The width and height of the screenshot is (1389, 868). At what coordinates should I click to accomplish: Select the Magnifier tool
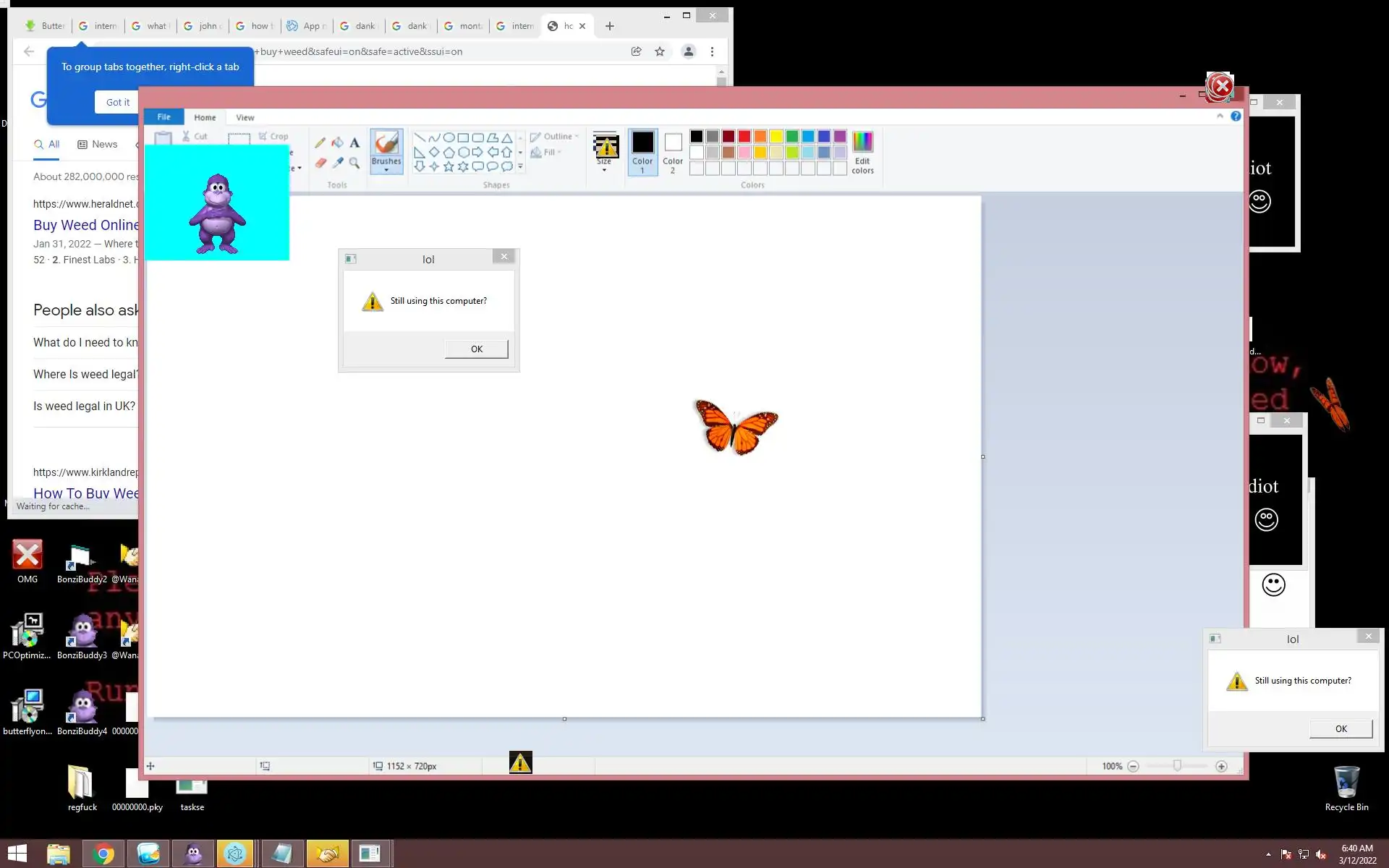click(354, 163)
